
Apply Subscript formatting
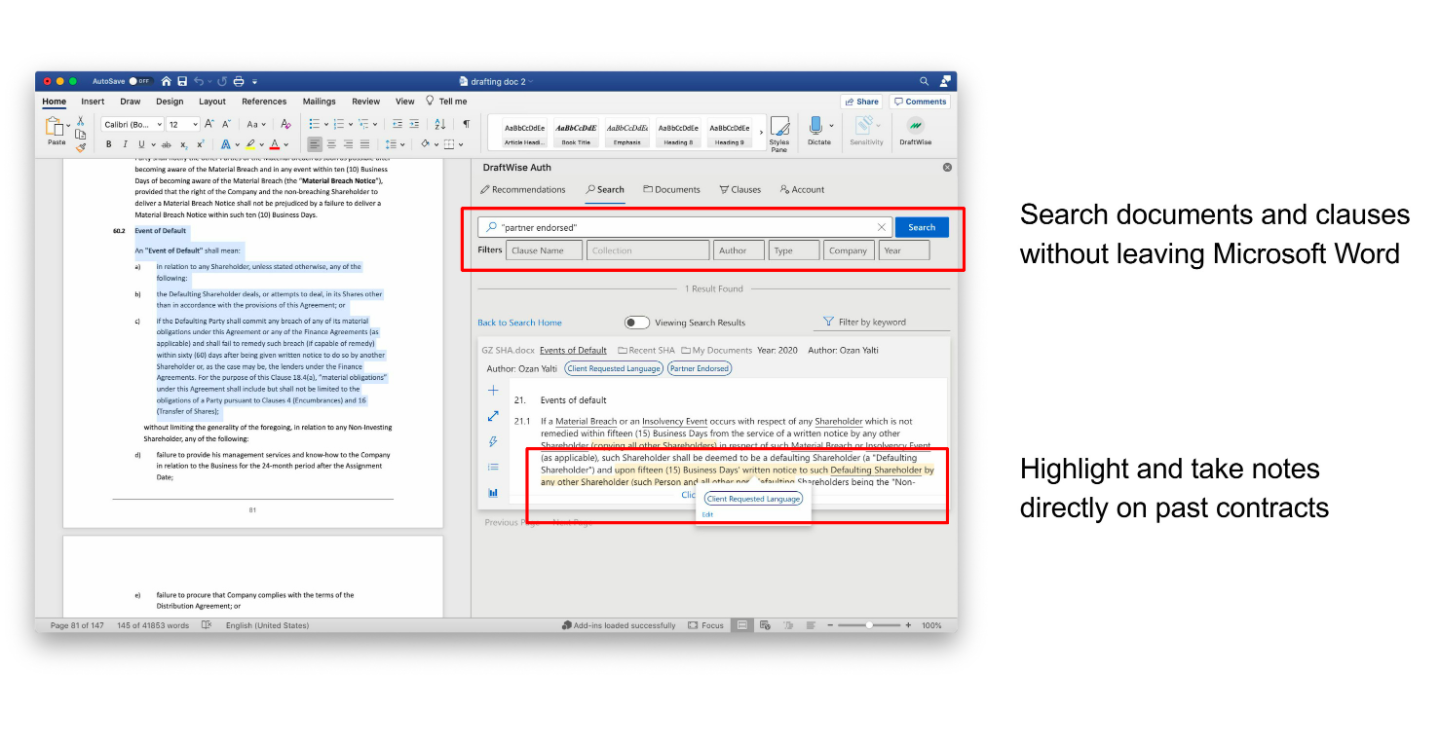pyautogui.click(x=183, y=144)
